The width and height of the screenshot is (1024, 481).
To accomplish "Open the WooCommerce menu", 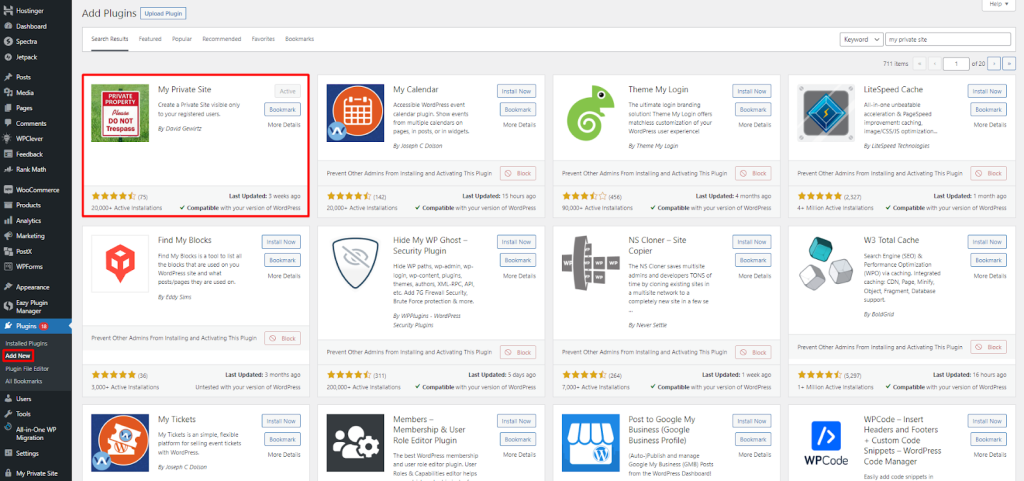I will point(36,190).
